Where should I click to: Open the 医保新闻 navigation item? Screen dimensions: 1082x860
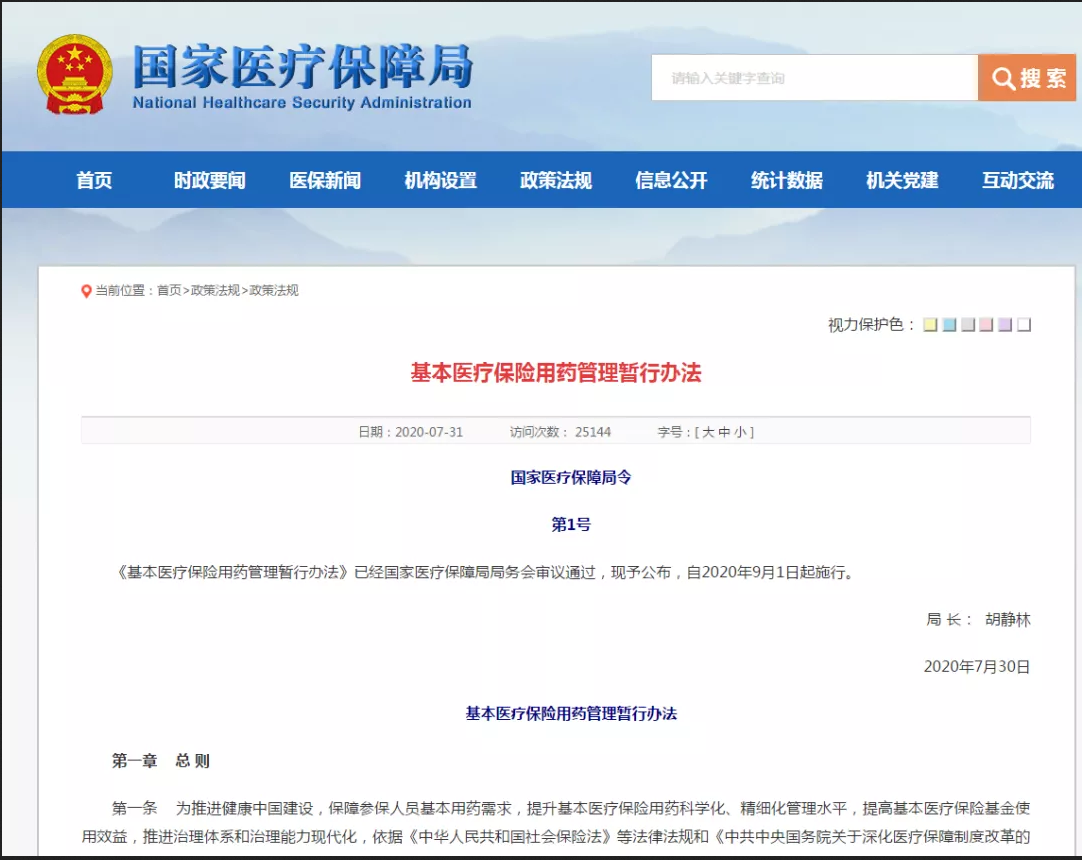pos(325,180)
